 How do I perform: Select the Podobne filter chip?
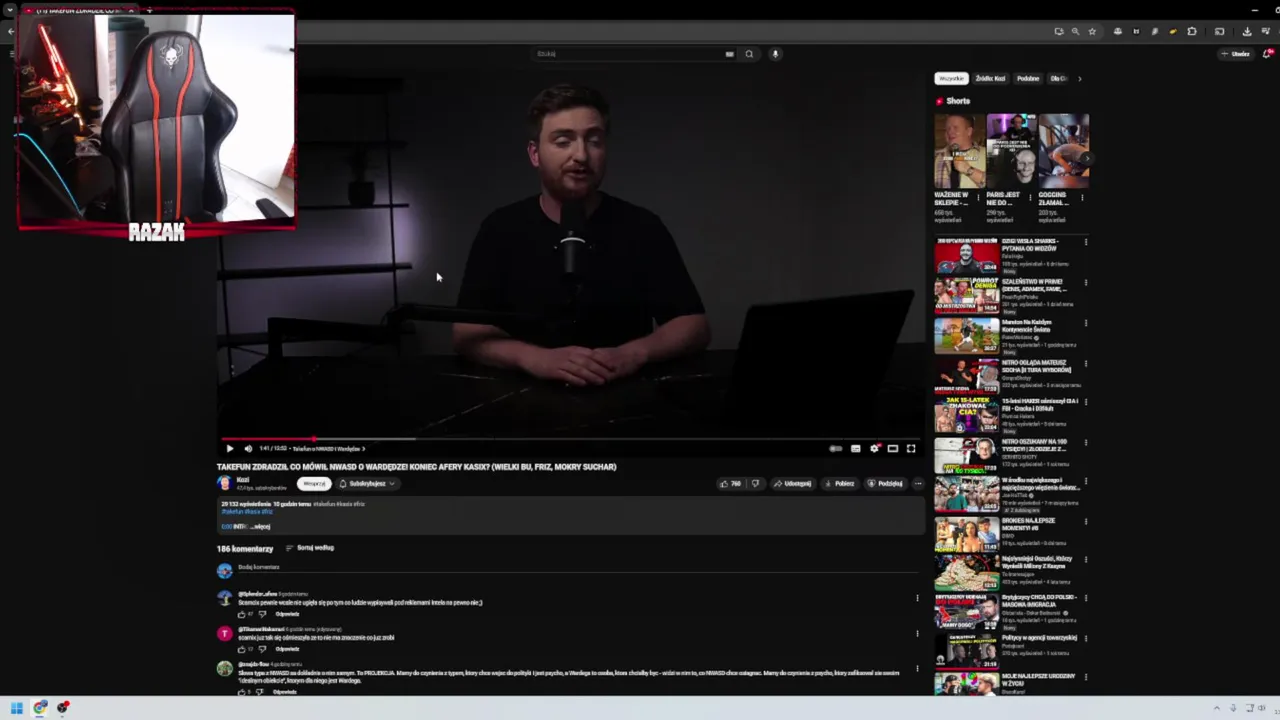pos(1028,78)
